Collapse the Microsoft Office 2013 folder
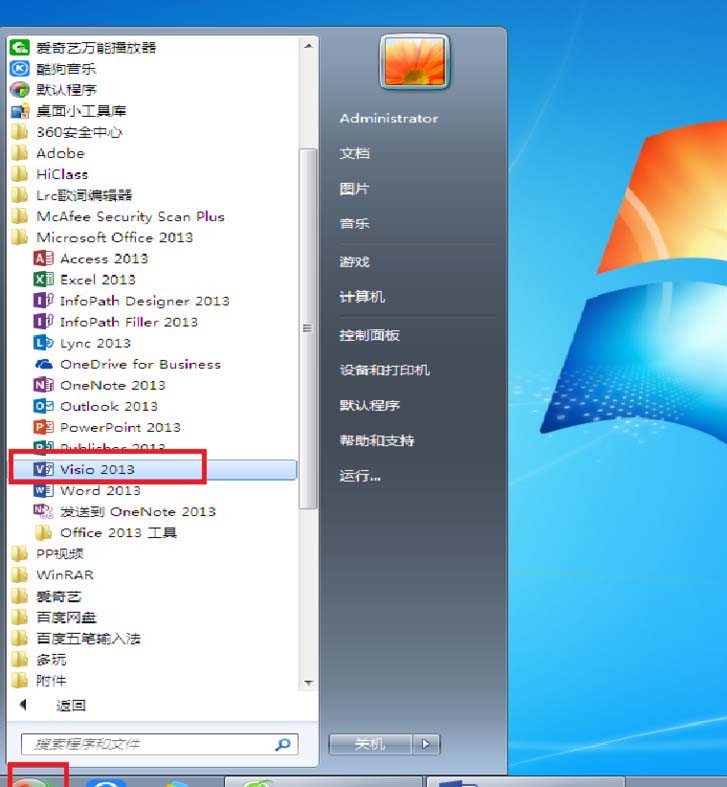727x787 pixels. tap(102, 237)
